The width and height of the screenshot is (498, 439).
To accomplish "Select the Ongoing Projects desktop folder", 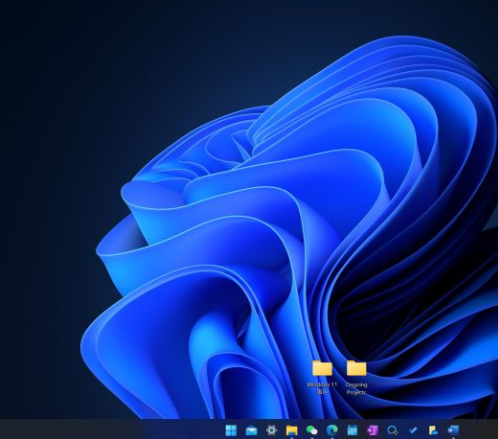I will coord(356,377).
